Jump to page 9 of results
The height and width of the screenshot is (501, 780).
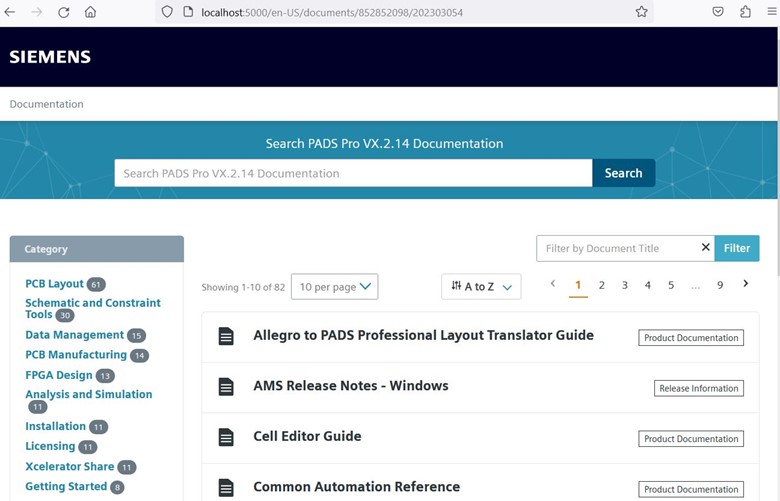[720, 285]
